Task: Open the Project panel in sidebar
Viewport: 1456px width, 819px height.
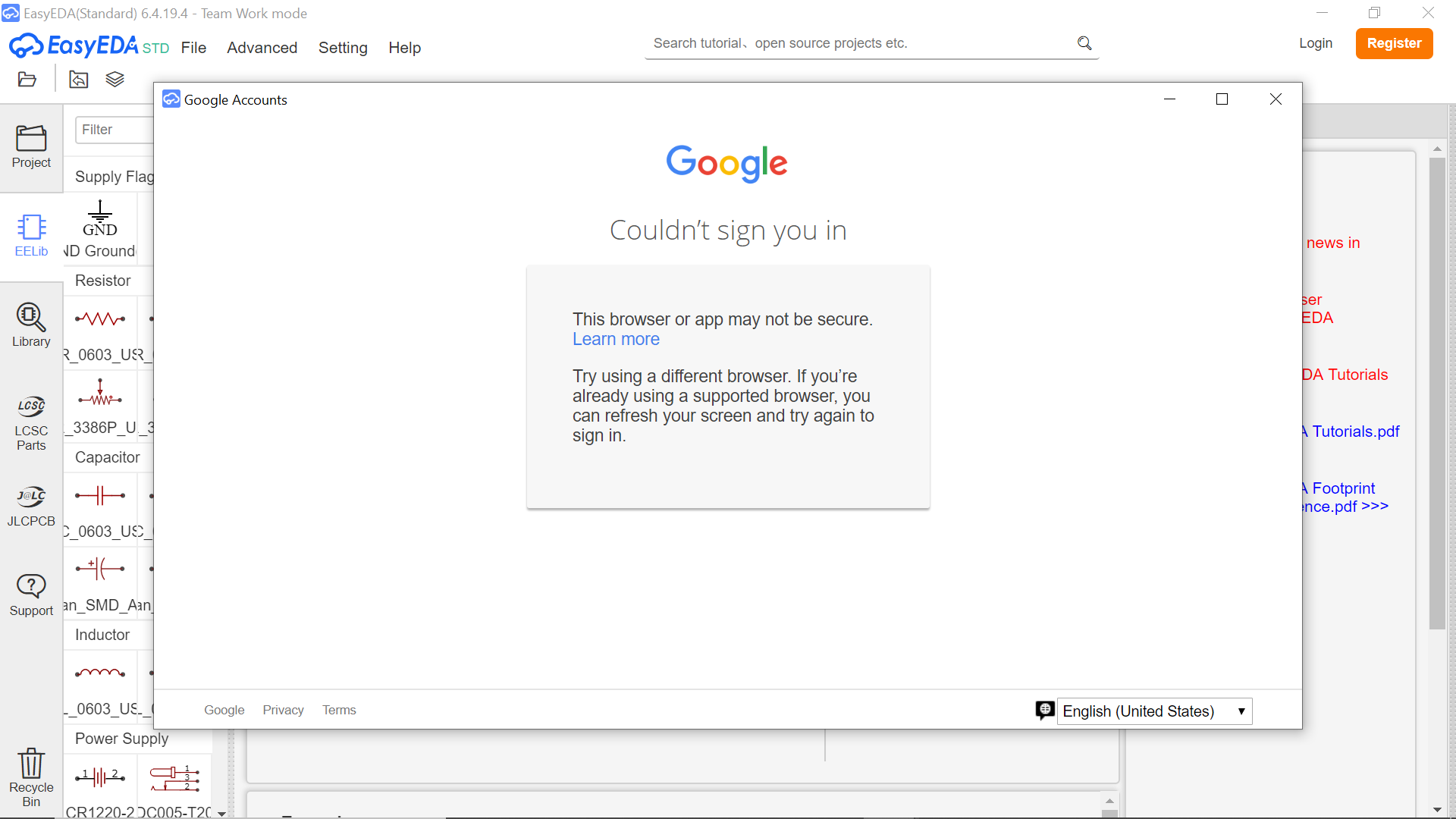Action: (x=31, y=146)
